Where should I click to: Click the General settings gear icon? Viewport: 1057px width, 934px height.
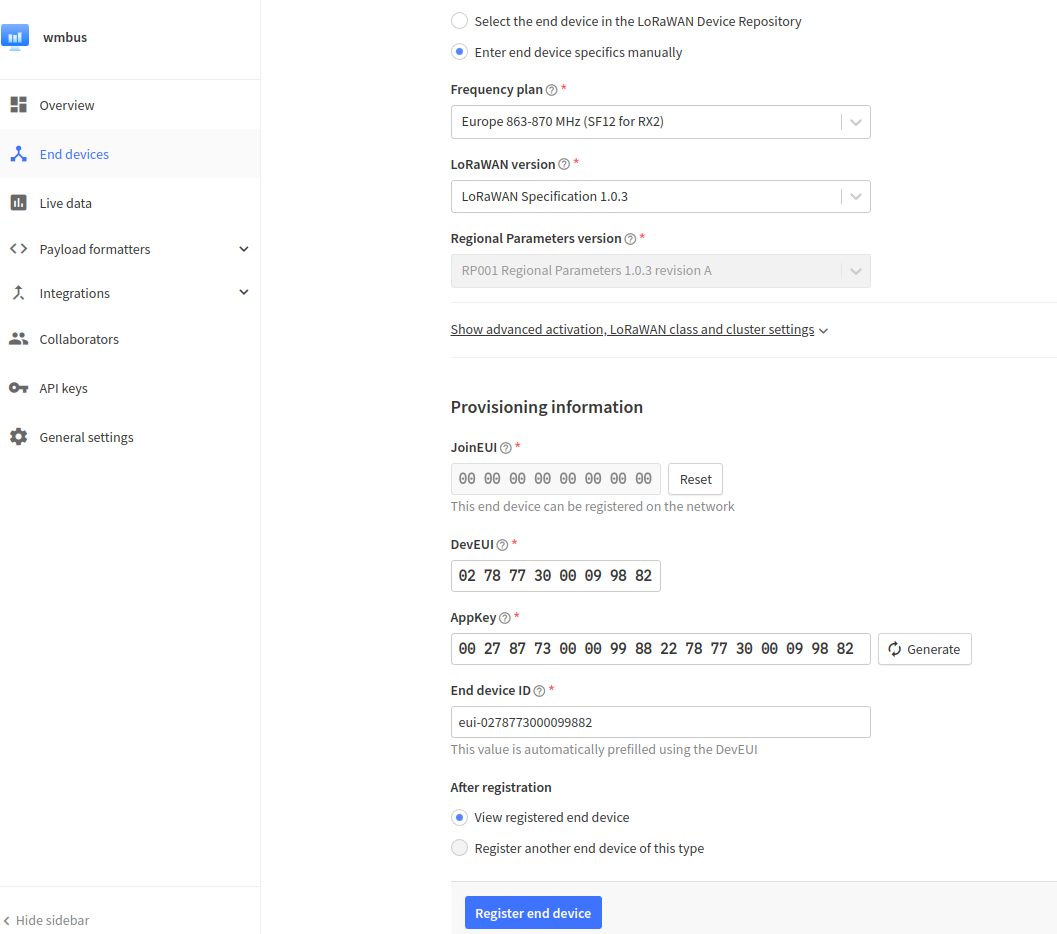[x=18, y=437]
